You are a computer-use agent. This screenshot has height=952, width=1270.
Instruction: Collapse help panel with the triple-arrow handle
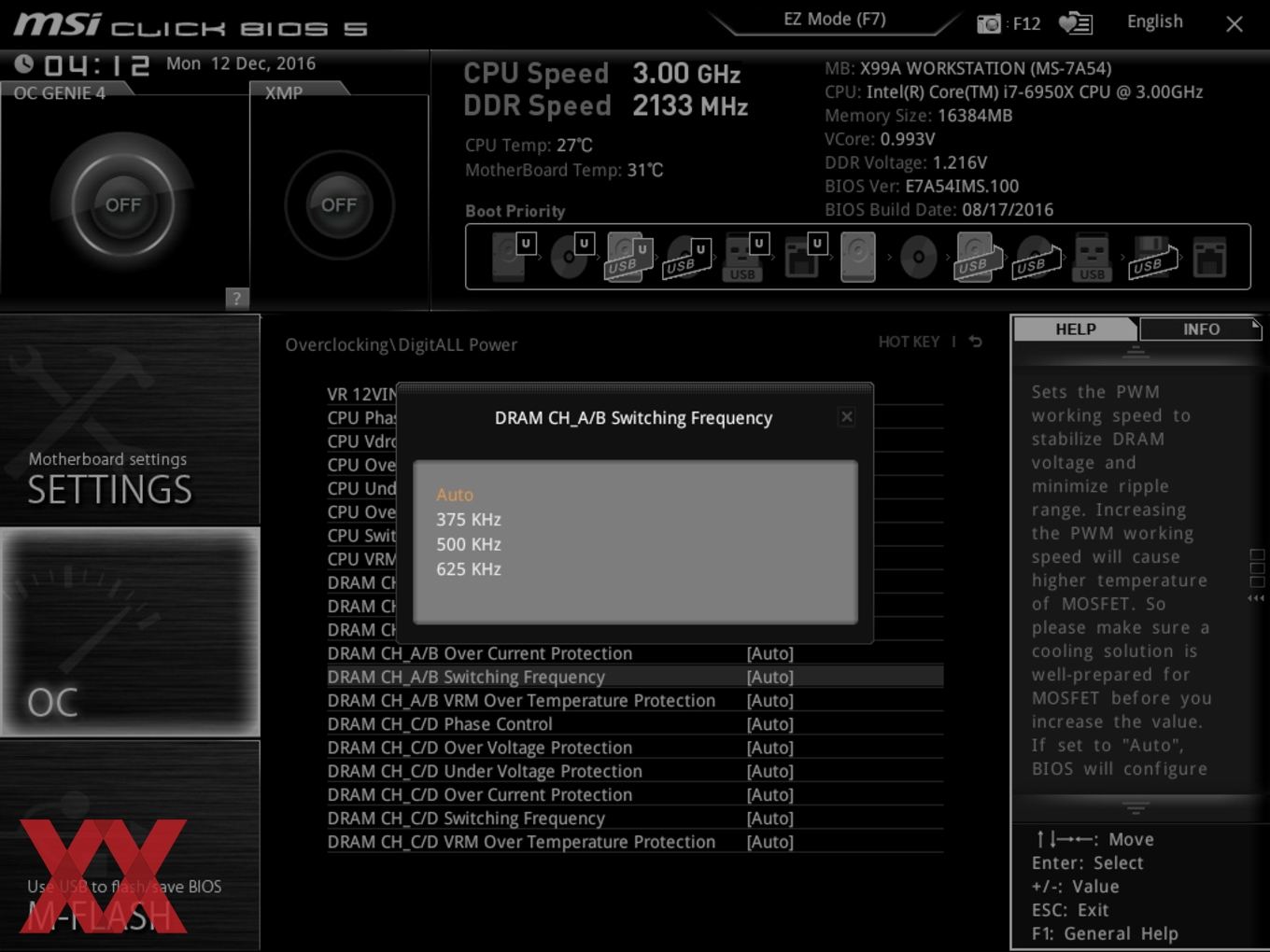[1256, 598]
